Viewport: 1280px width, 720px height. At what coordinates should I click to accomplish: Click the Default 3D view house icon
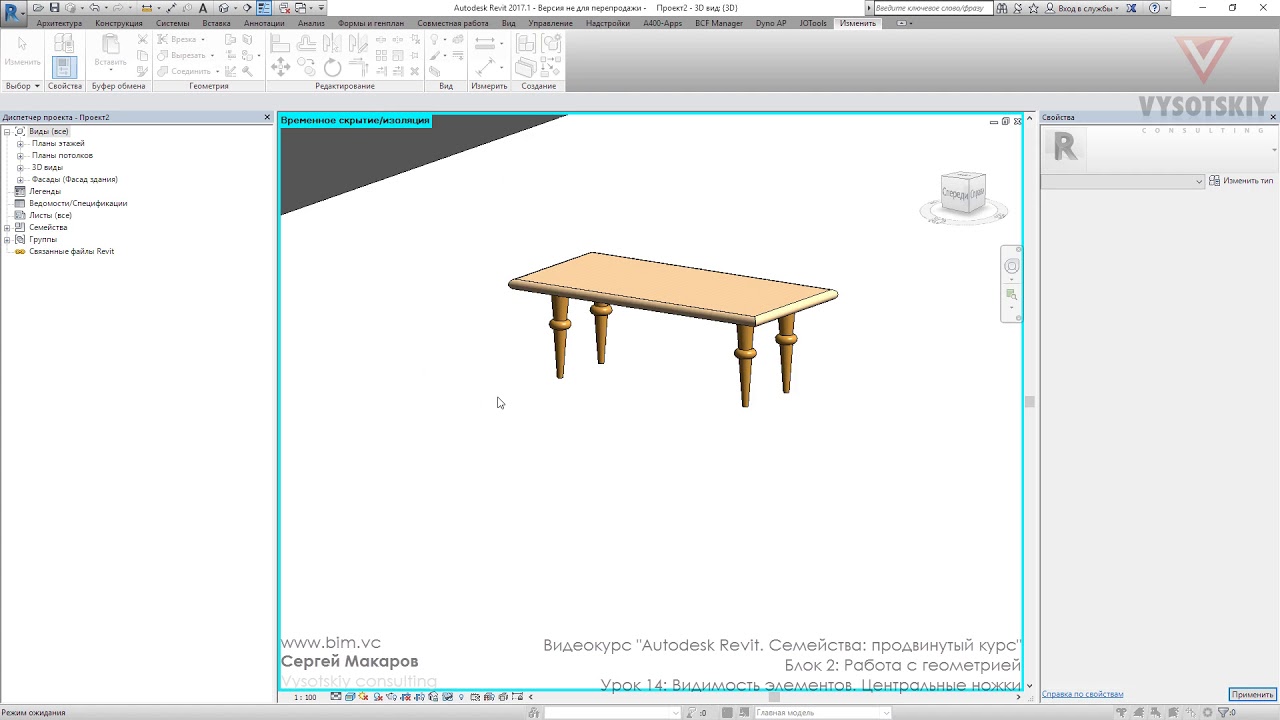(224, 8)
